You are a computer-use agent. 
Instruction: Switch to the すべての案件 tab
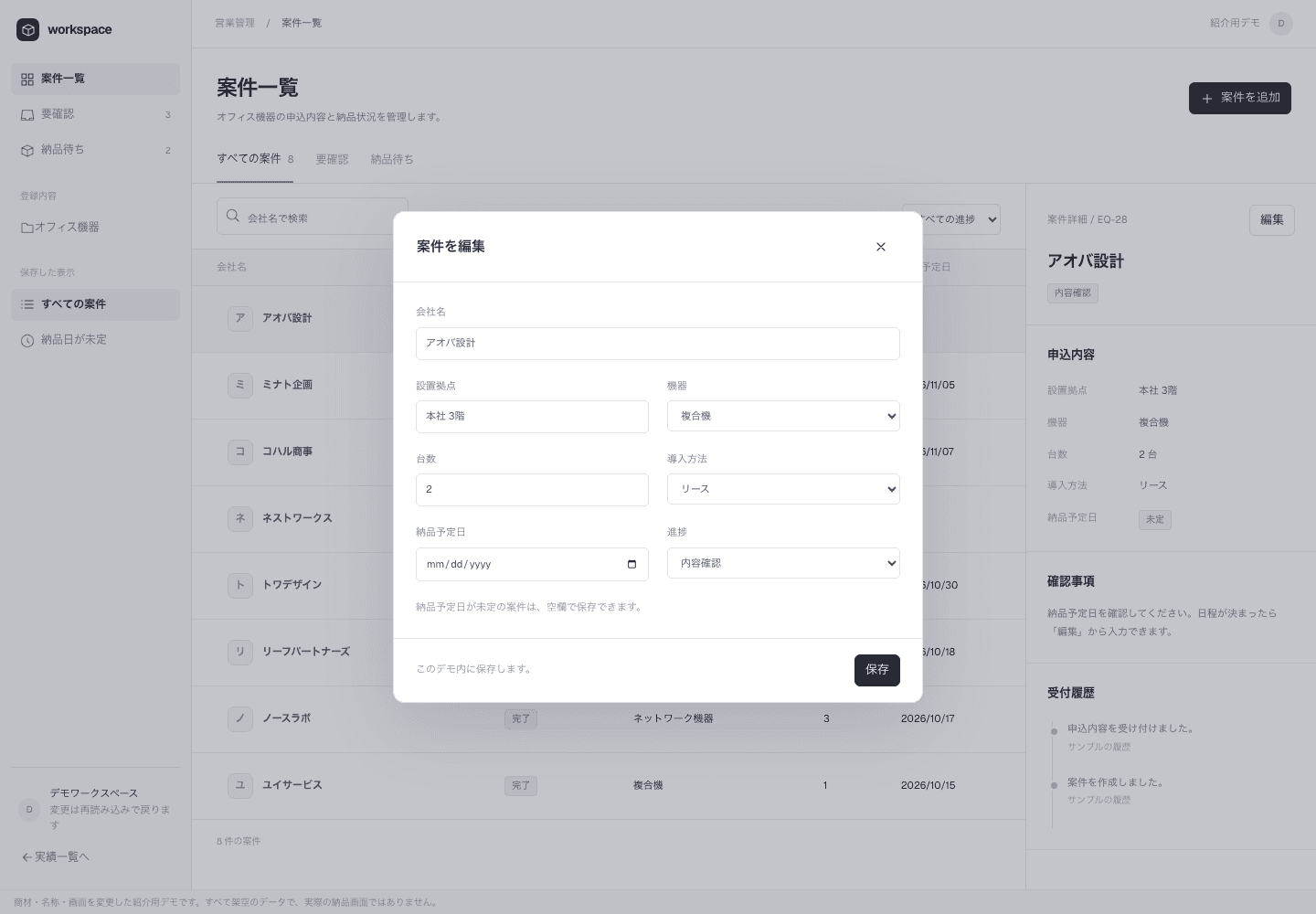pos(255,159)
